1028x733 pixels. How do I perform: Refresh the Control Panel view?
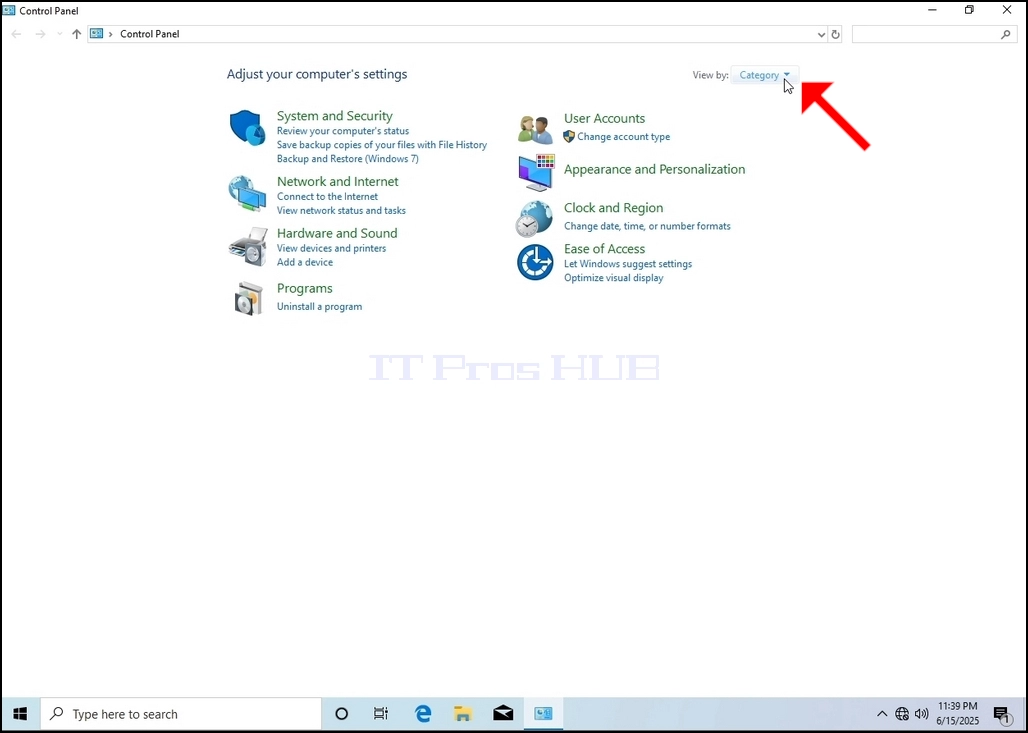tap(835, 35)
